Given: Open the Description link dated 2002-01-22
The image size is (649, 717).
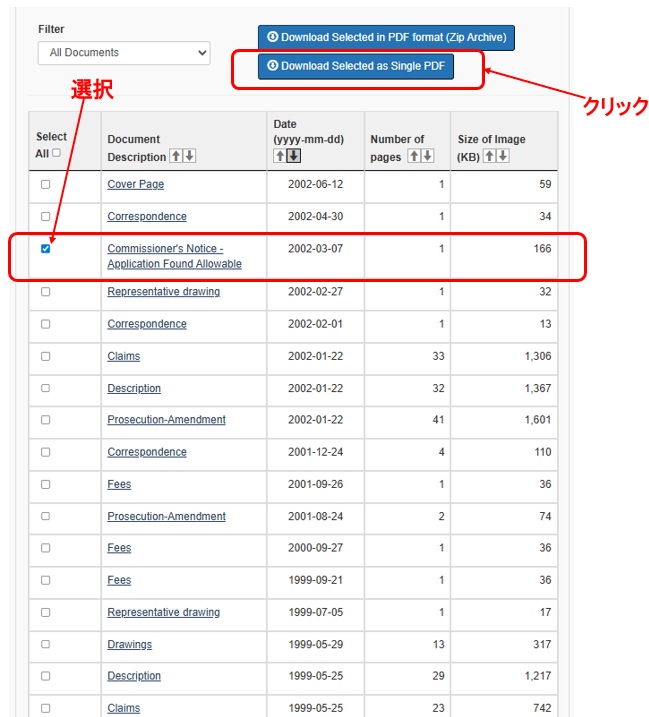Looking at the screenshot, I should click(134, 389).
